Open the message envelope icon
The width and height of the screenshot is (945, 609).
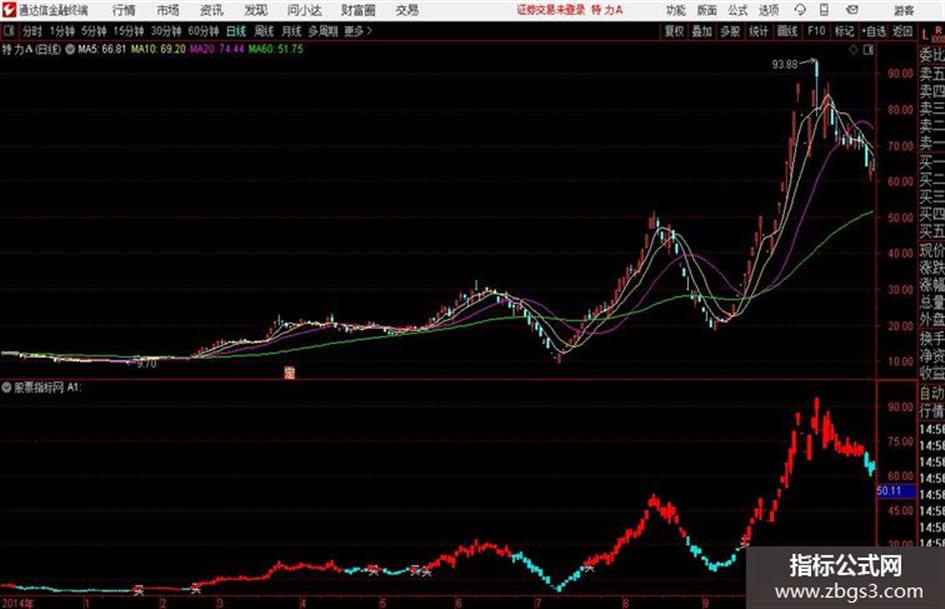[852, 10]
